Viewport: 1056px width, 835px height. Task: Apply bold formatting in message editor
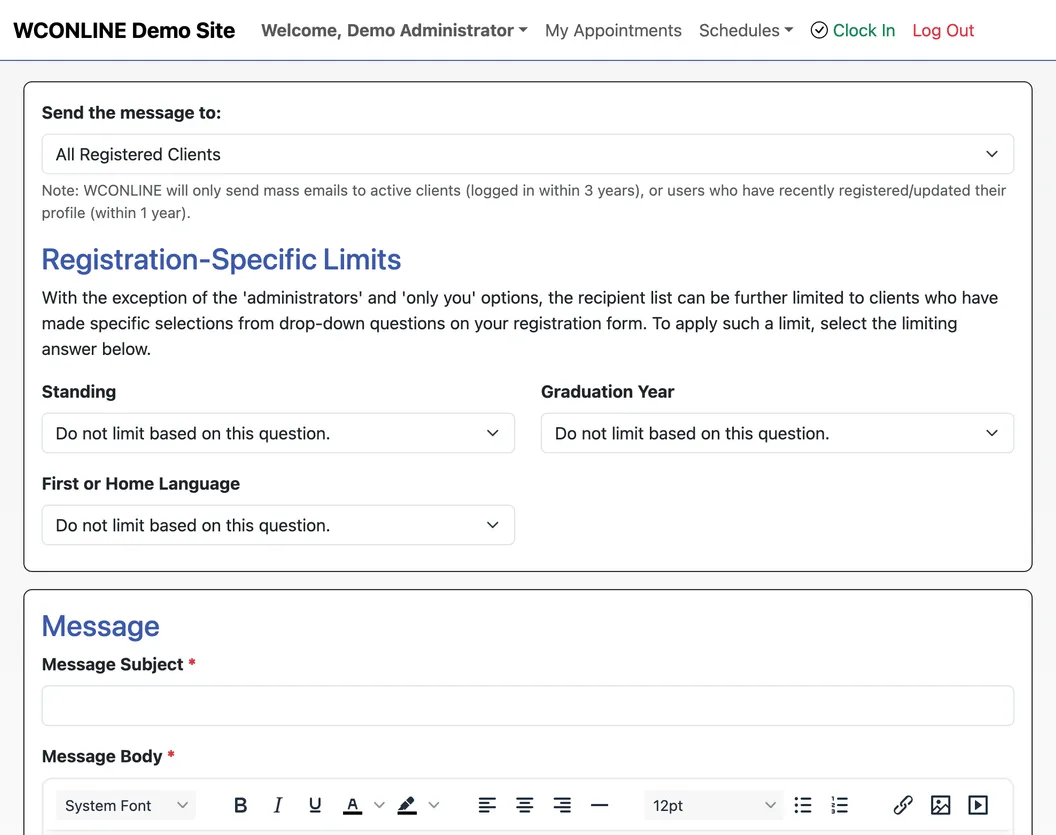tap(240, 805)
